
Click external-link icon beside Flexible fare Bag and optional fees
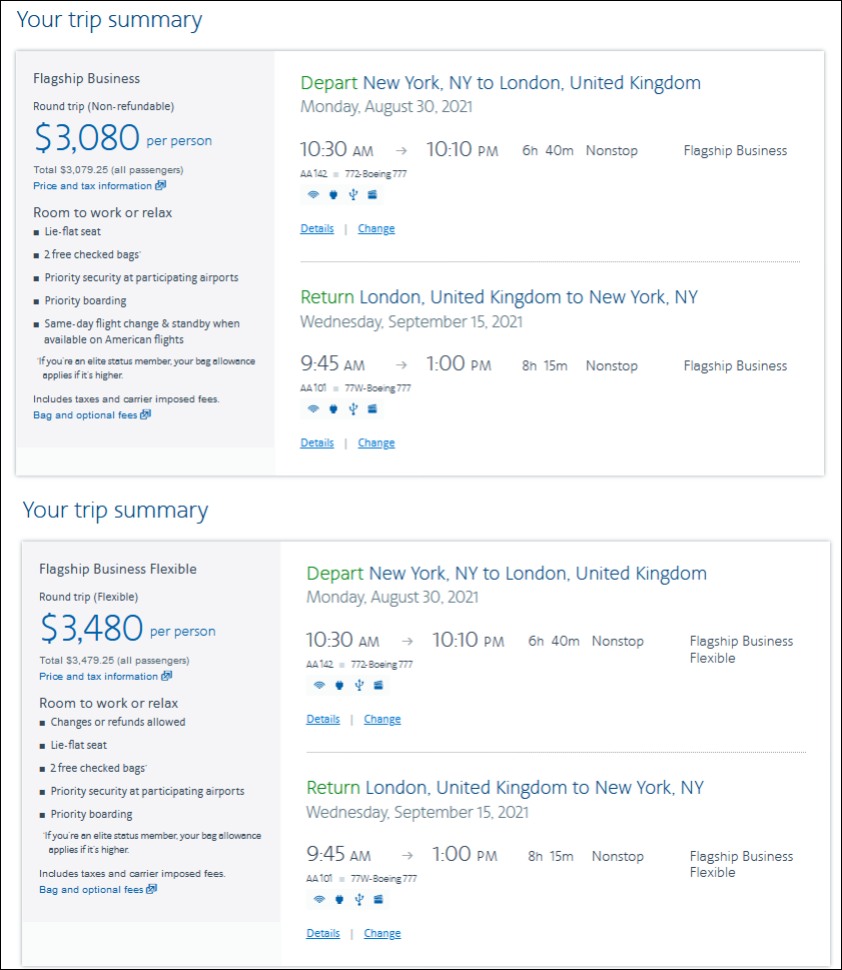pos(152,890)
